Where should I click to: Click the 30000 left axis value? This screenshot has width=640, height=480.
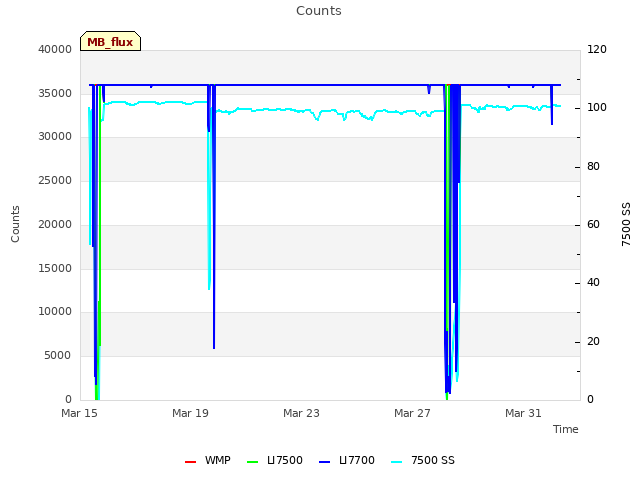(x=55, y=136)
